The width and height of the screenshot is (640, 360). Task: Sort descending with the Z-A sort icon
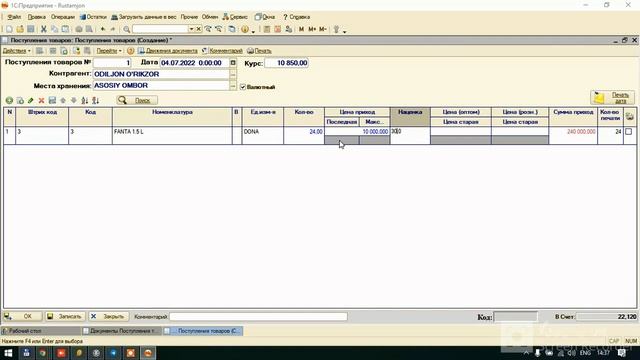pyautogui.click(x=96, y=100)
